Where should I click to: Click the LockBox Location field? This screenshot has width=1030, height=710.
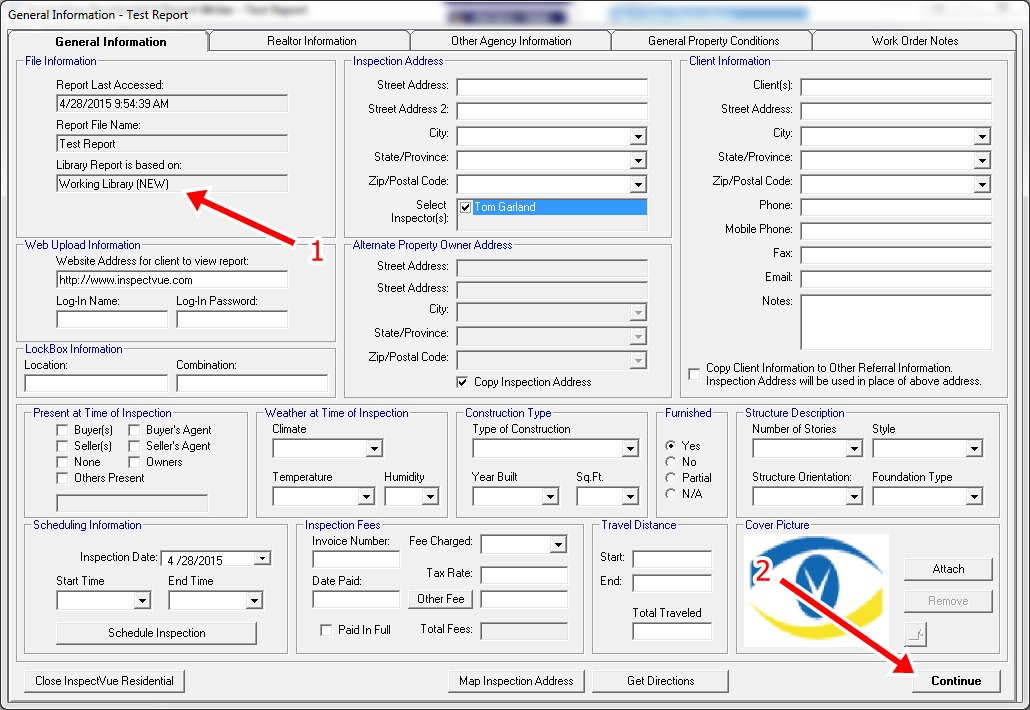click(x=96, y=384)
